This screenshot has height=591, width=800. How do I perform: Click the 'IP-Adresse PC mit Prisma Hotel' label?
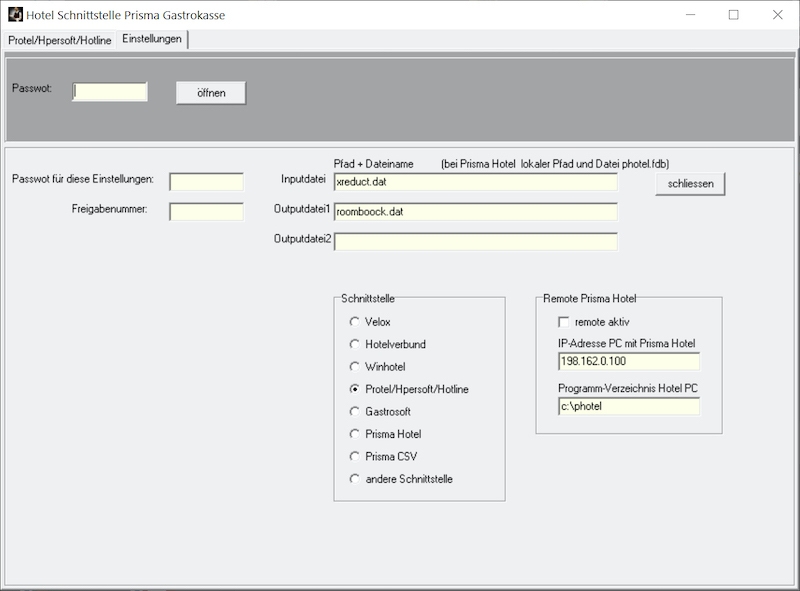[627, 343]
